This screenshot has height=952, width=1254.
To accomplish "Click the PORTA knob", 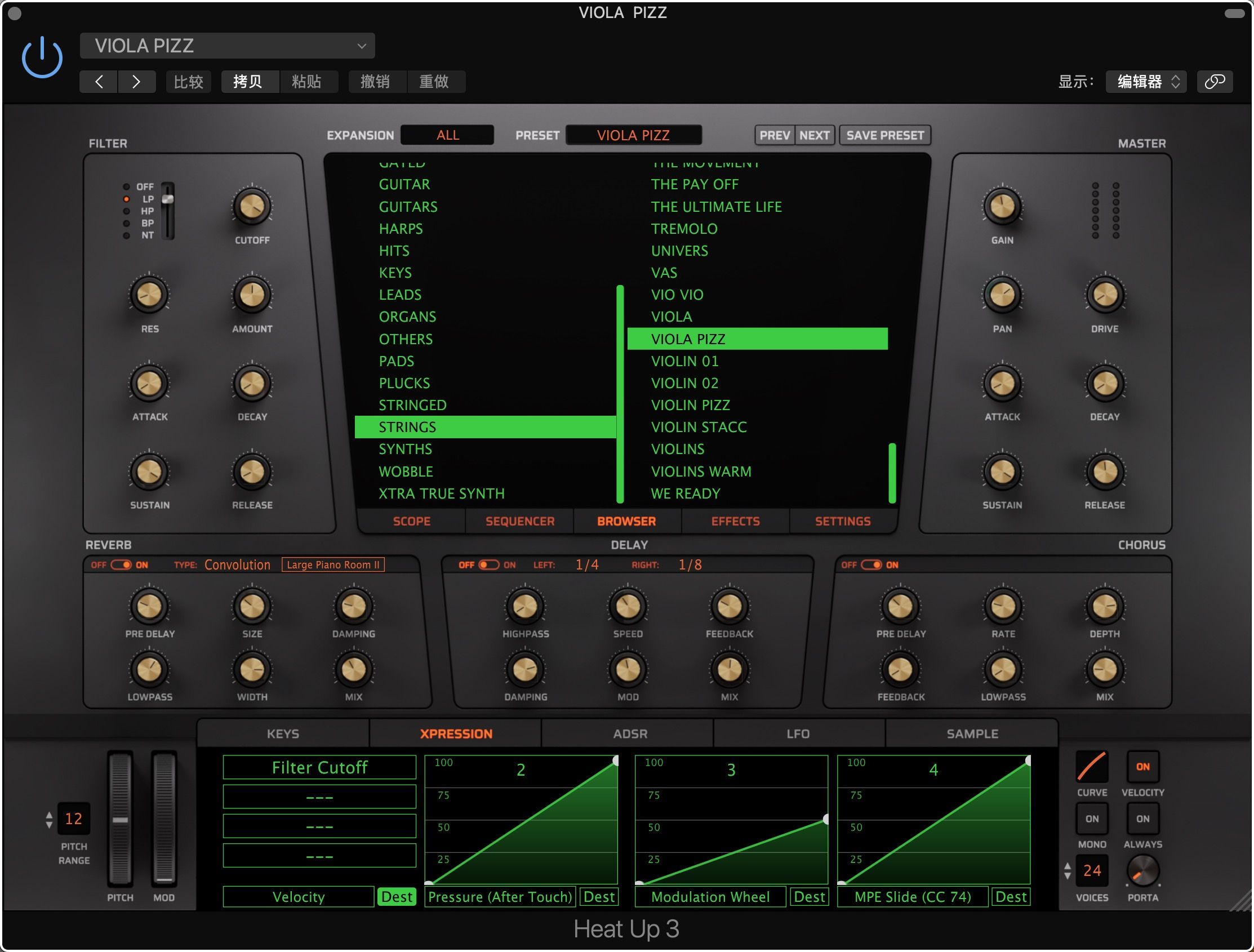I will [x=1142, y=870].
